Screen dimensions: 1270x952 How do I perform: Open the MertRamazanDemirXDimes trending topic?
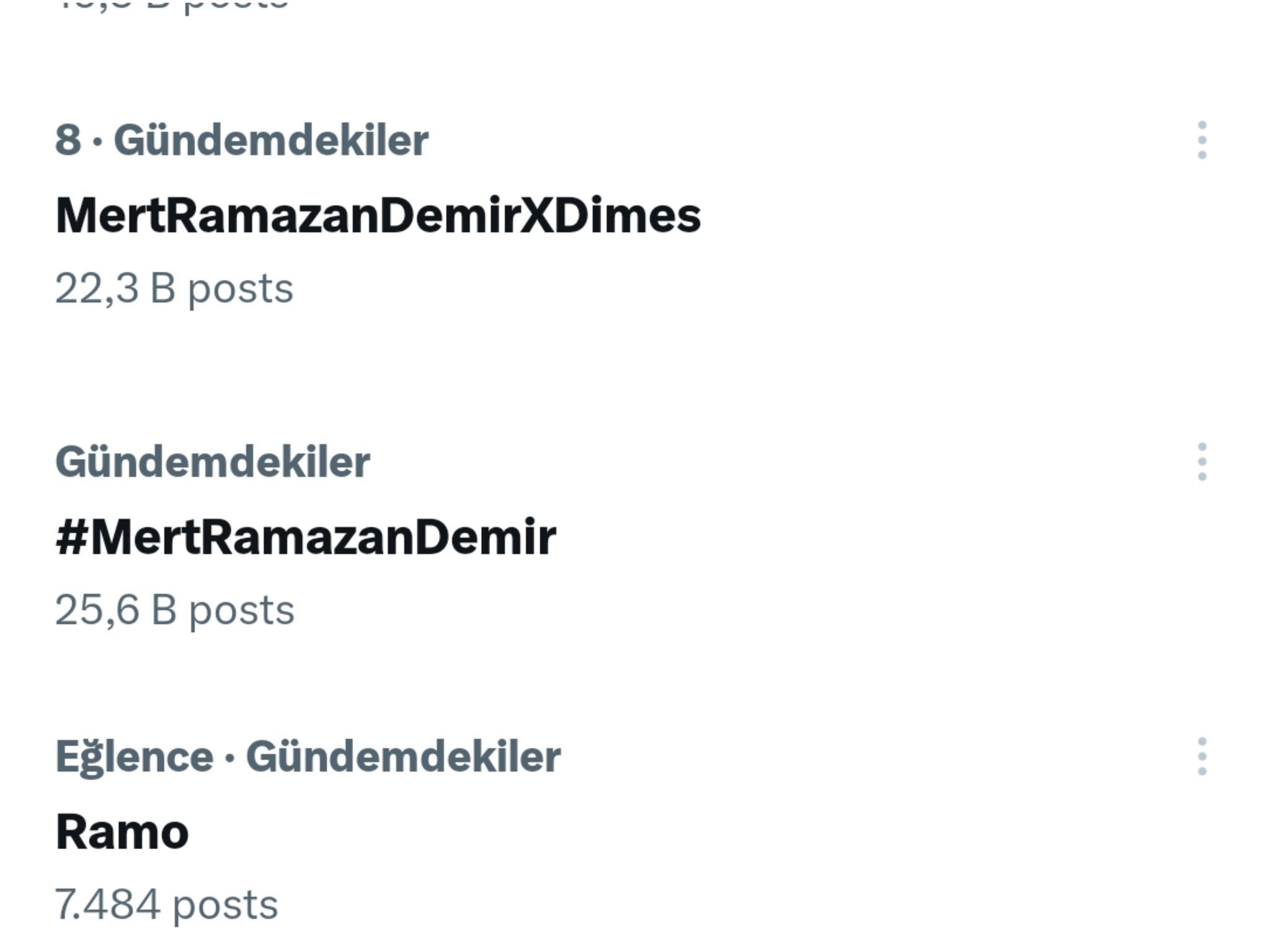[378, 216]
